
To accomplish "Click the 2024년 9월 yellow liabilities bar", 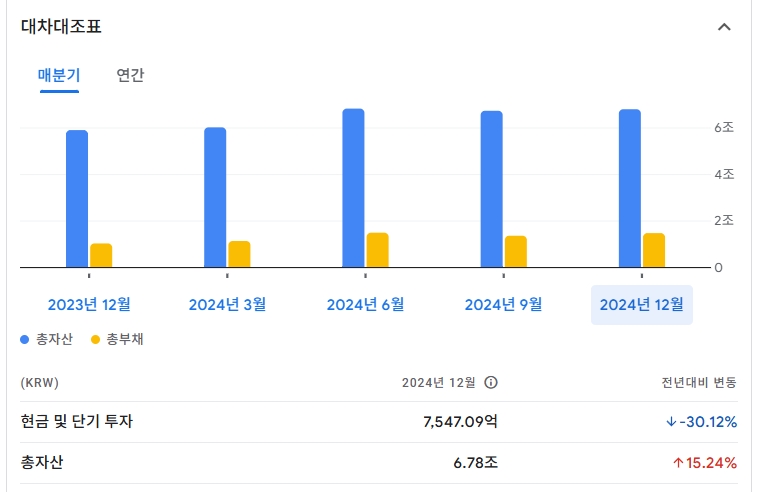I will [516, 252].
